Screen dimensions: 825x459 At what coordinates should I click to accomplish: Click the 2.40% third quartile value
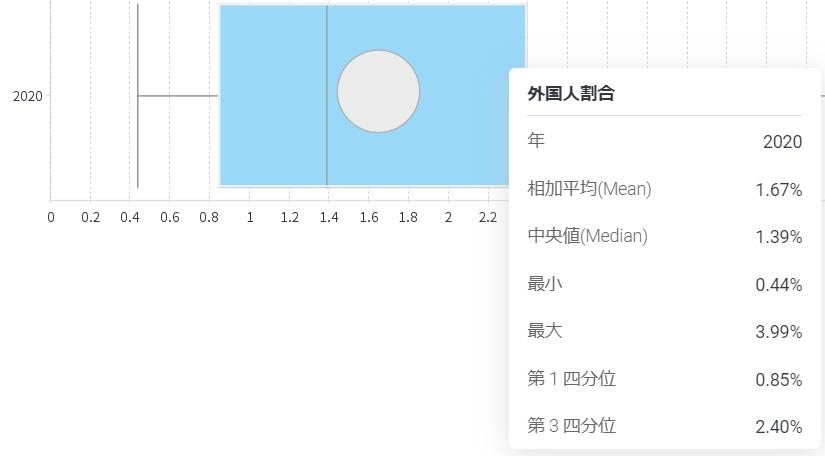[x=779, y=427]
